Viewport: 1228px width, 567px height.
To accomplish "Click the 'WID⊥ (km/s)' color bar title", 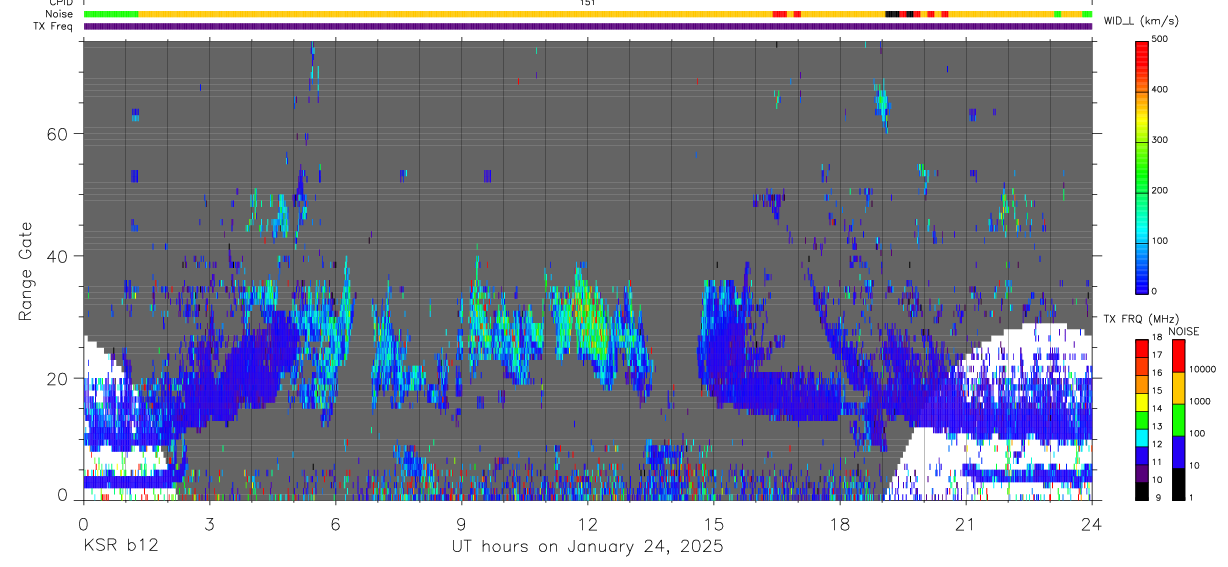I will click(1140, 20).
